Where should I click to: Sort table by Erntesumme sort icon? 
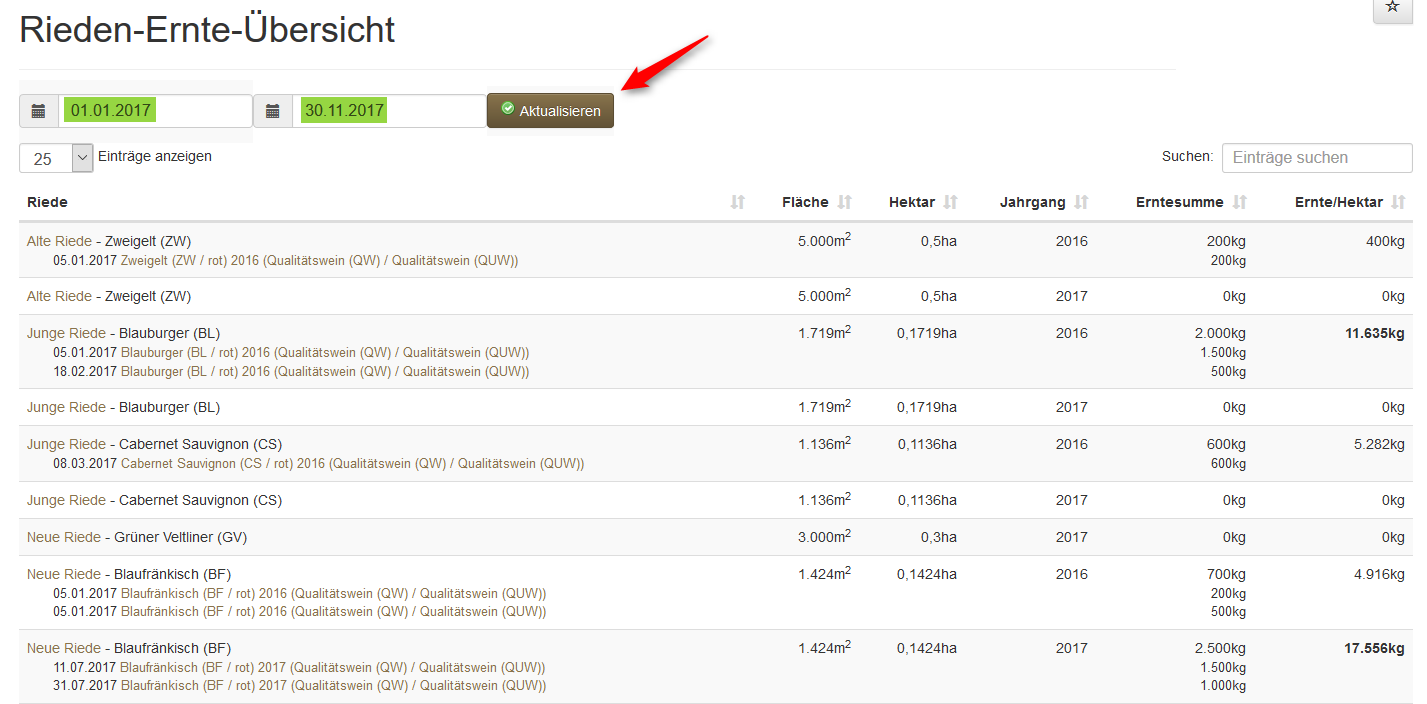click(1240, 202)
